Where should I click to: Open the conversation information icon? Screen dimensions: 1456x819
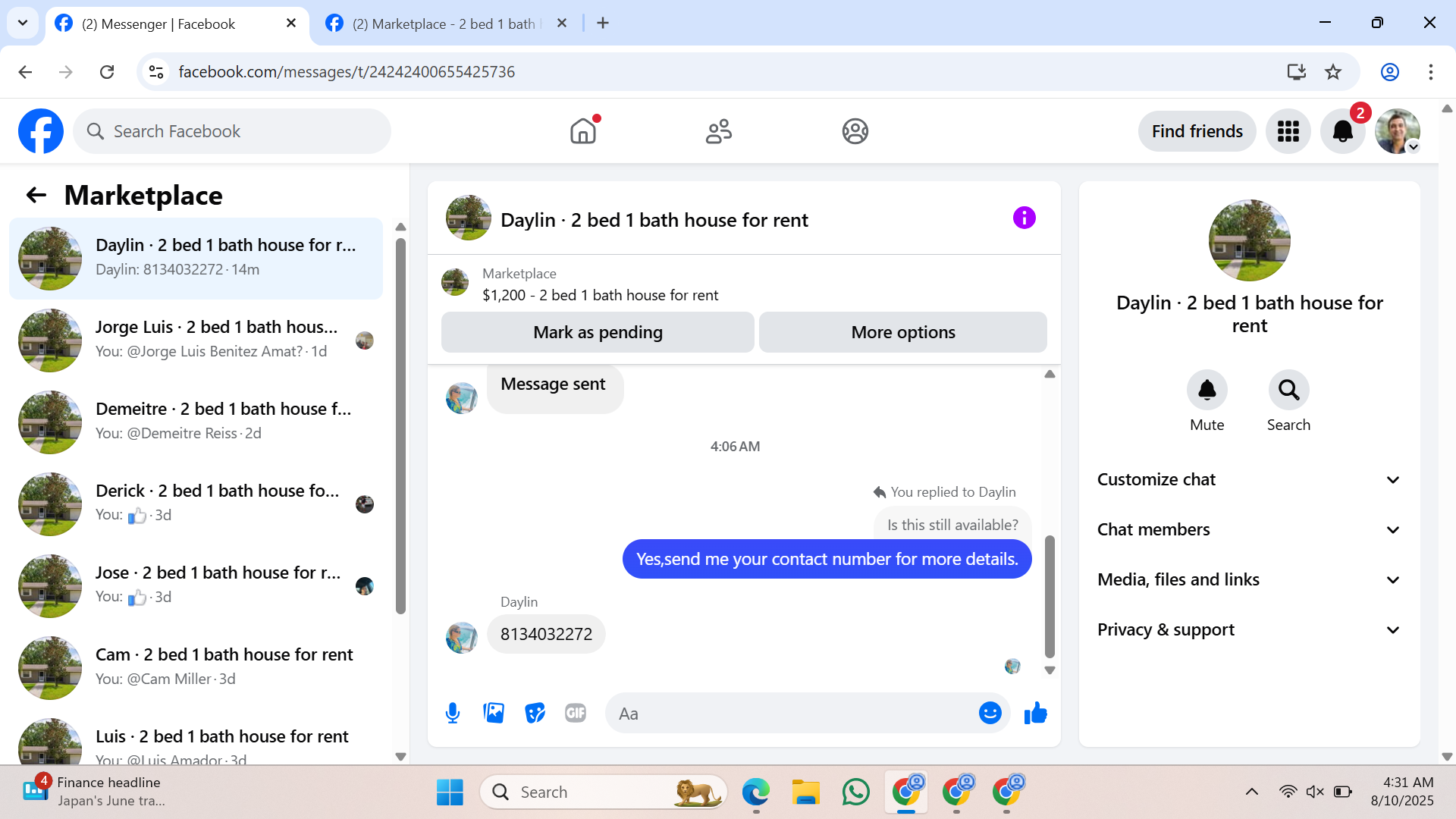coord(1024,218)
